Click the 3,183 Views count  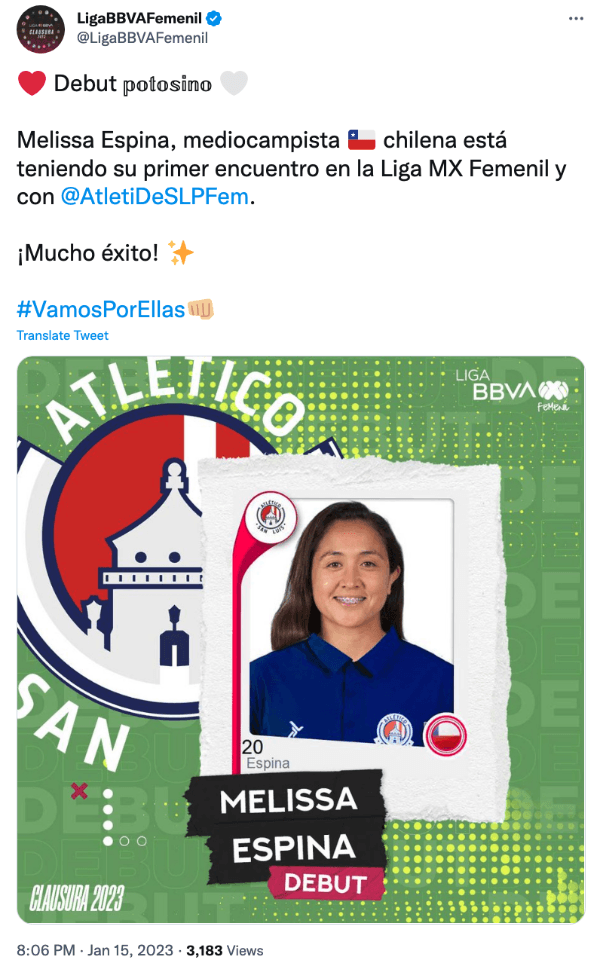225,950
